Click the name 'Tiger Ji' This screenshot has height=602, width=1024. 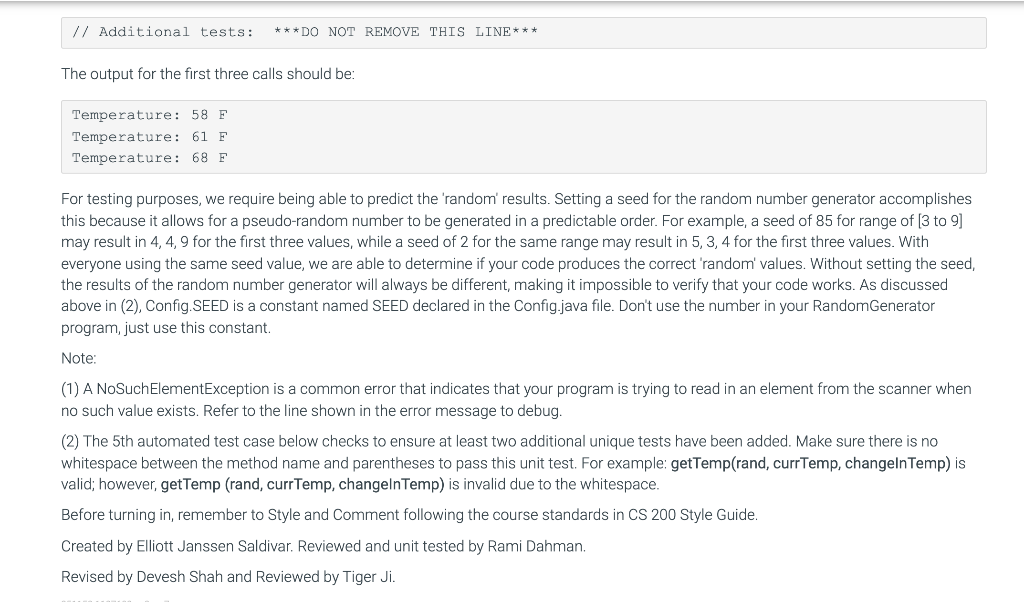(371, 576)
